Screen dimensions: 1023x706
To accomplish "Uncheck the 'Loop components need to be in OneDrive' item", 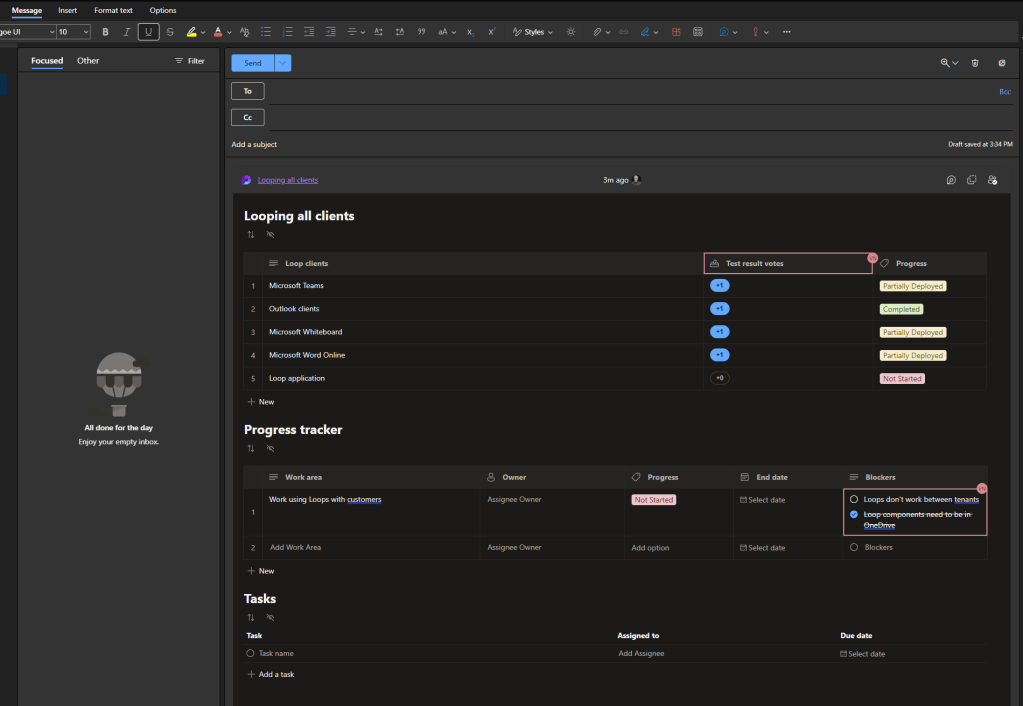I will (853, 514).
